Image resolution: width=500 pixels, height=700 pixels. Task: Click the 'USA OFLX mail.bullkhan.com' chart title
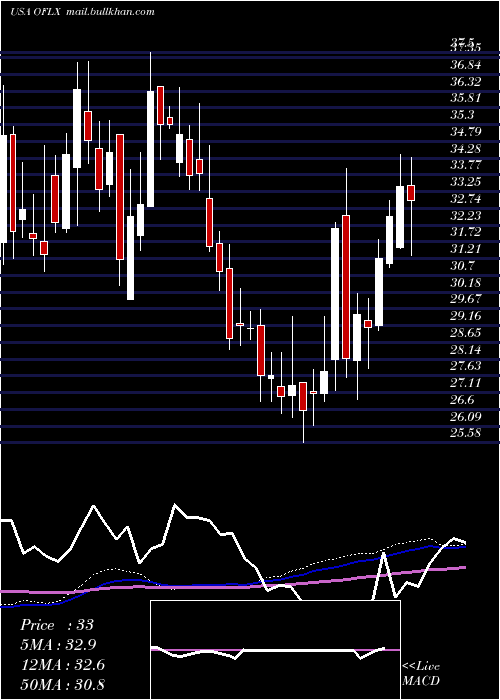(82, 12)
